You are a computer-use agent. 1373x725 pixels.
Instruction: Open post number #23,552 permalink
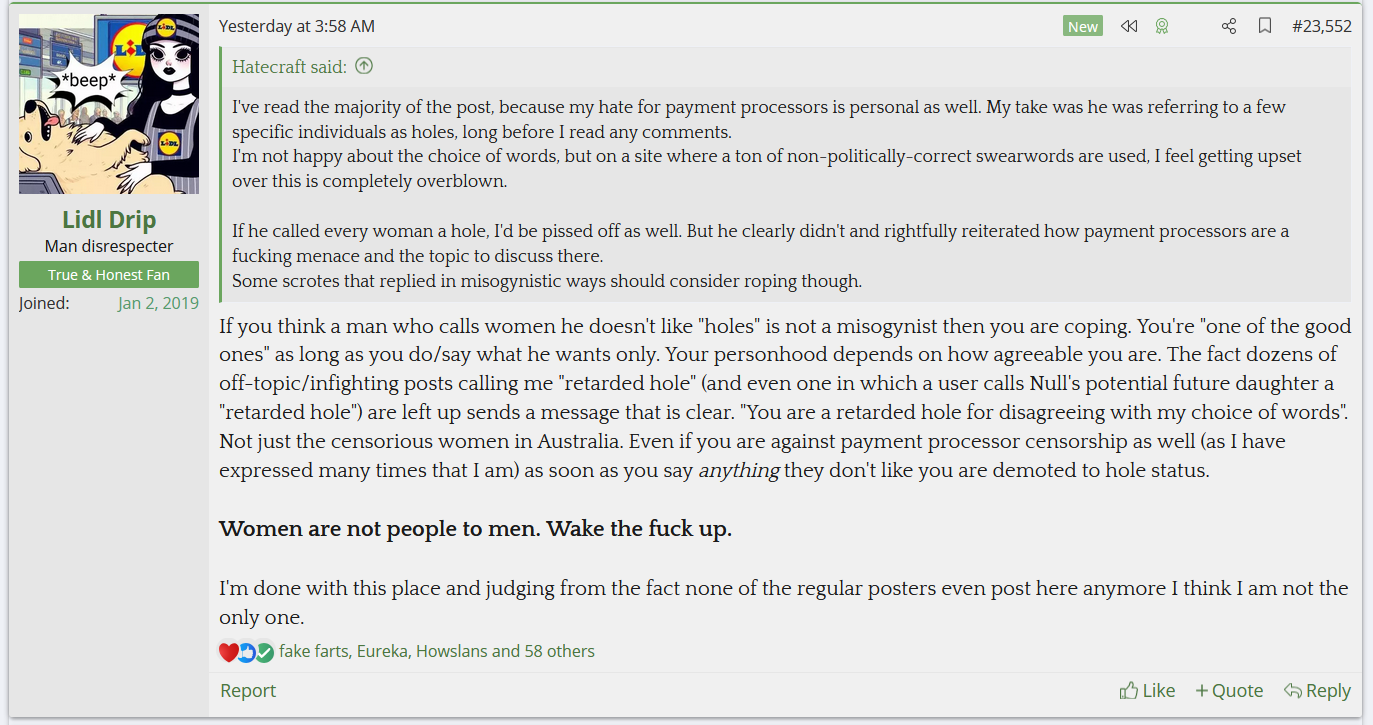(x=1321, y=27)
